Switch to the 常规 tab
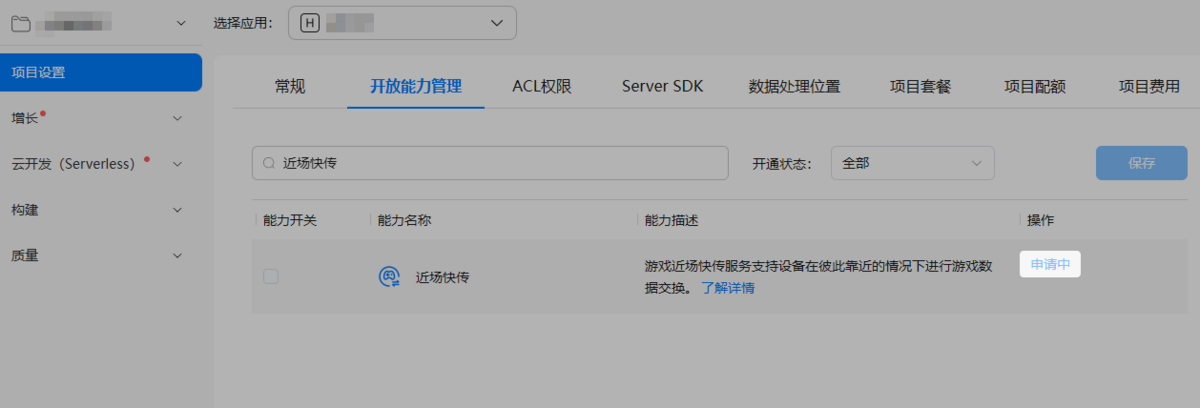 tap(290, 86)
